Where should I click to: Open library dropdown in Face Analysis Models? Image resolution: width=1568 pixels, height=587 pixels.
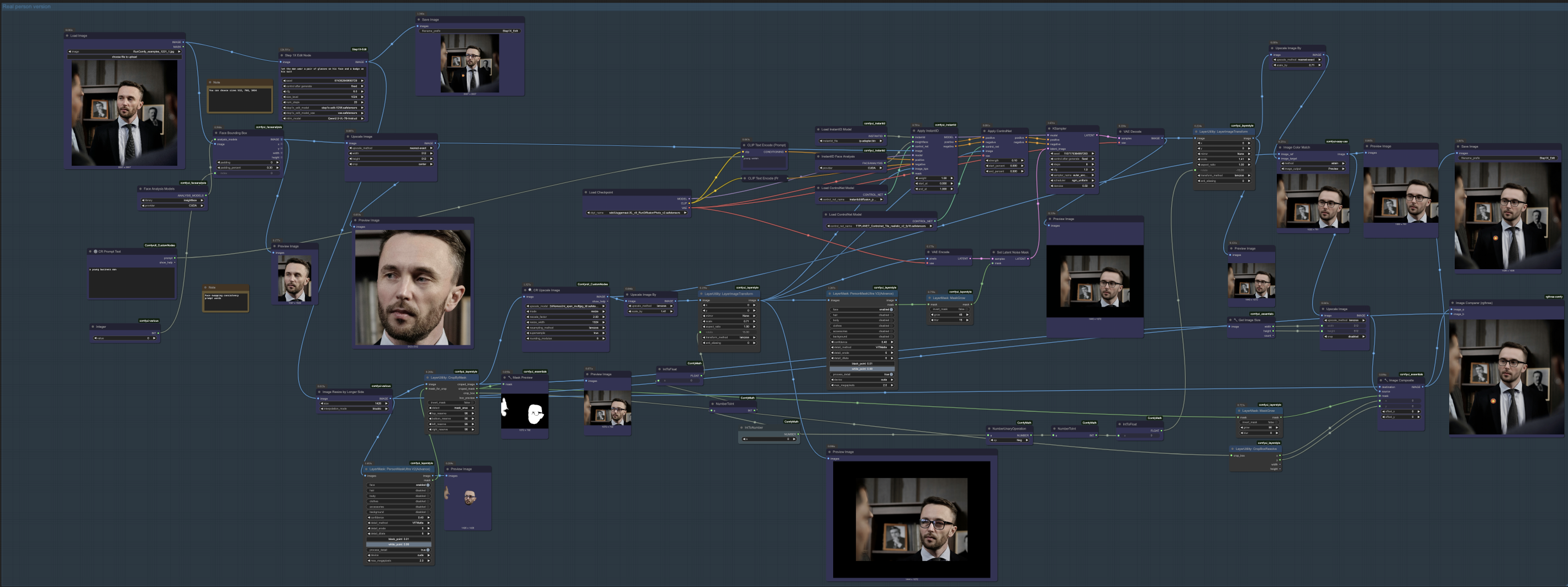pyautogui.click(x=173, y=200)
